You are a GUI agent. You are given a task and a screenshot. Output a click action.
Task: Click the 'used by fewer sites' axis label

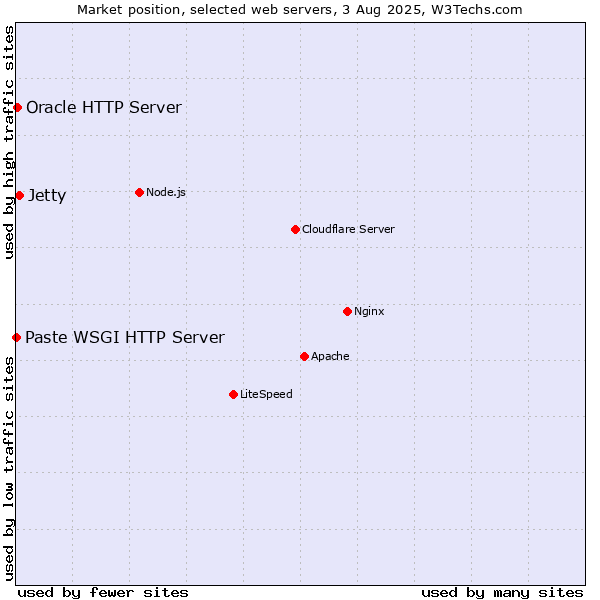point(103,592)
